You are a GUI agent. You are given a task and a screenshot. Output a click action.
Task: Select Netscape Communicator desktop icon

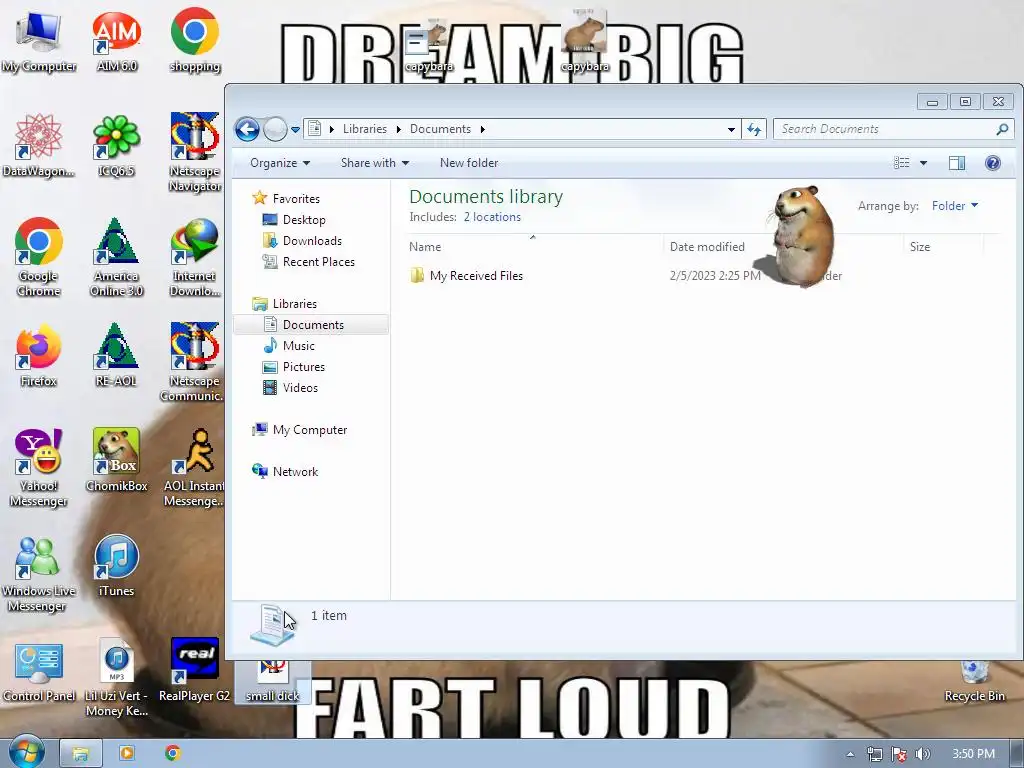click(x=193, y=361)
